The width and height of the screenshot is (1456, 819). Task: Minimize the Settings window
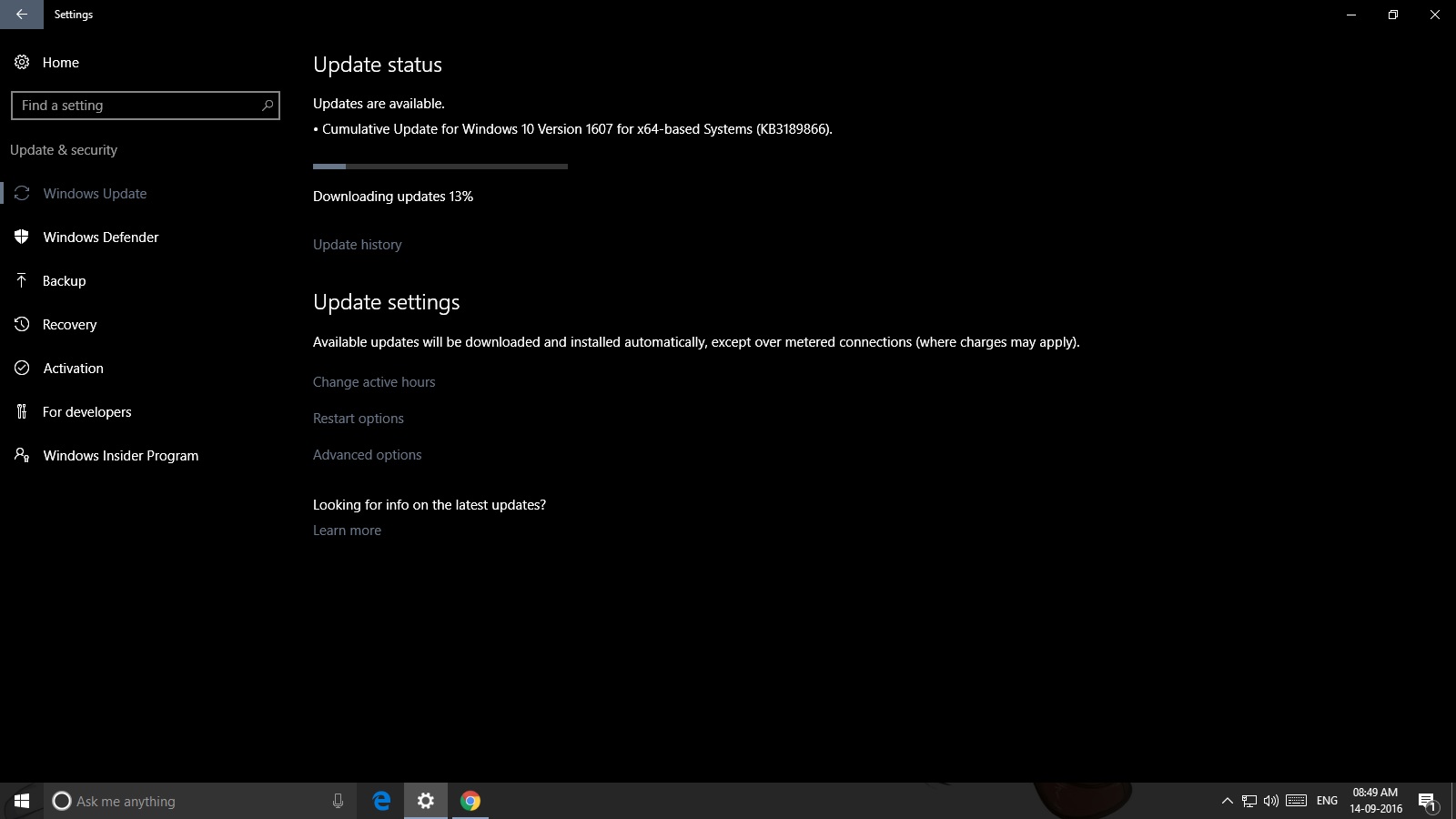point(1351,15)
